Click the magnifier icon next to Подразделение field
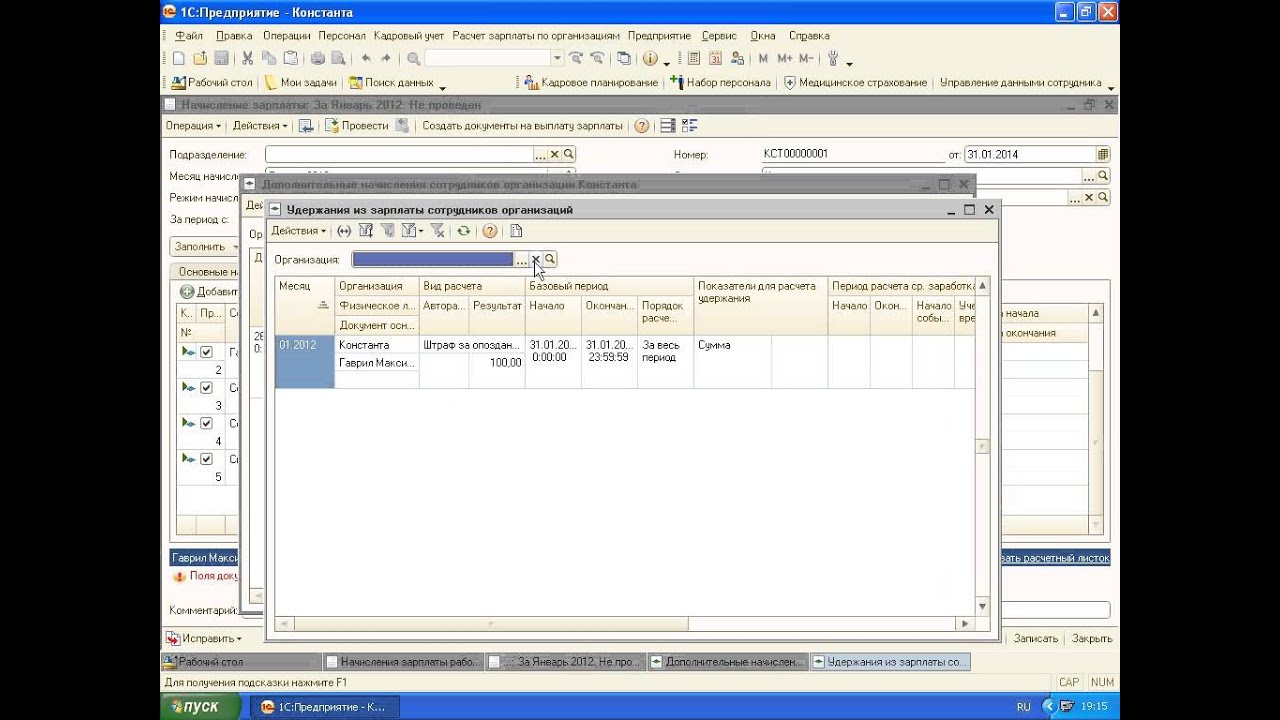The height and width of the screenshot is (720, 1280). 569,155
